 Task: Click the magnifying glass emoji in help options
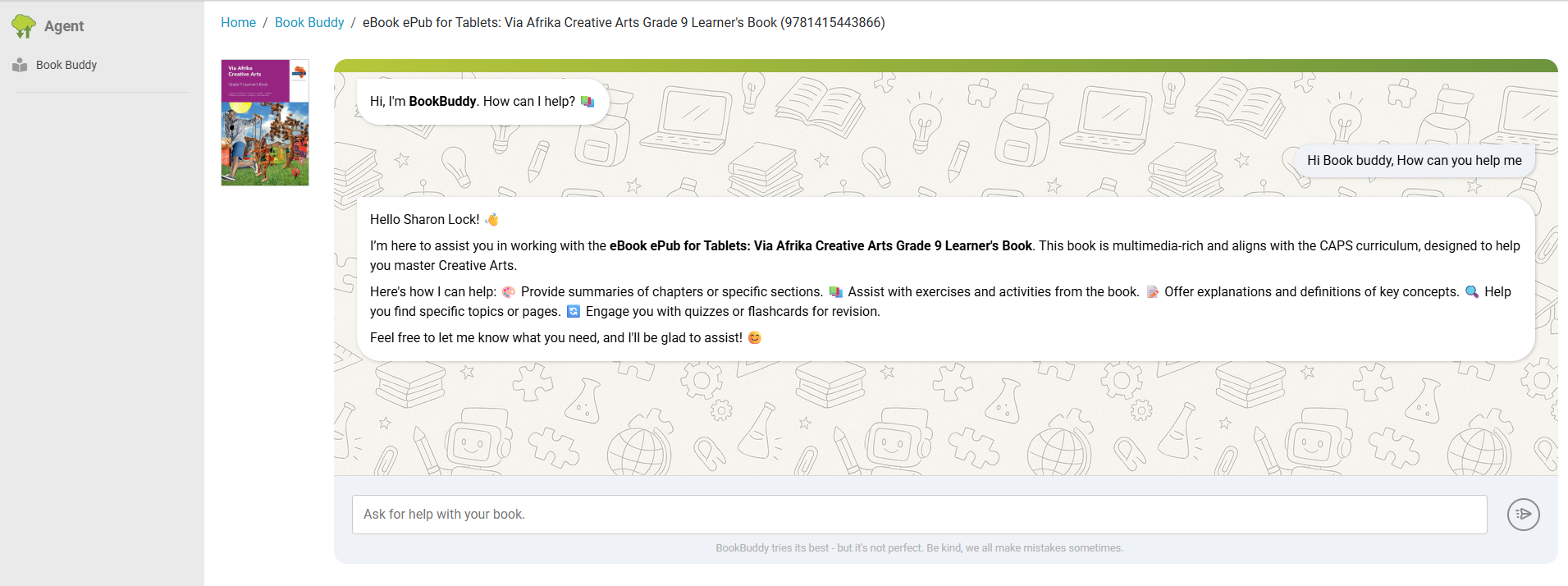1471,291
